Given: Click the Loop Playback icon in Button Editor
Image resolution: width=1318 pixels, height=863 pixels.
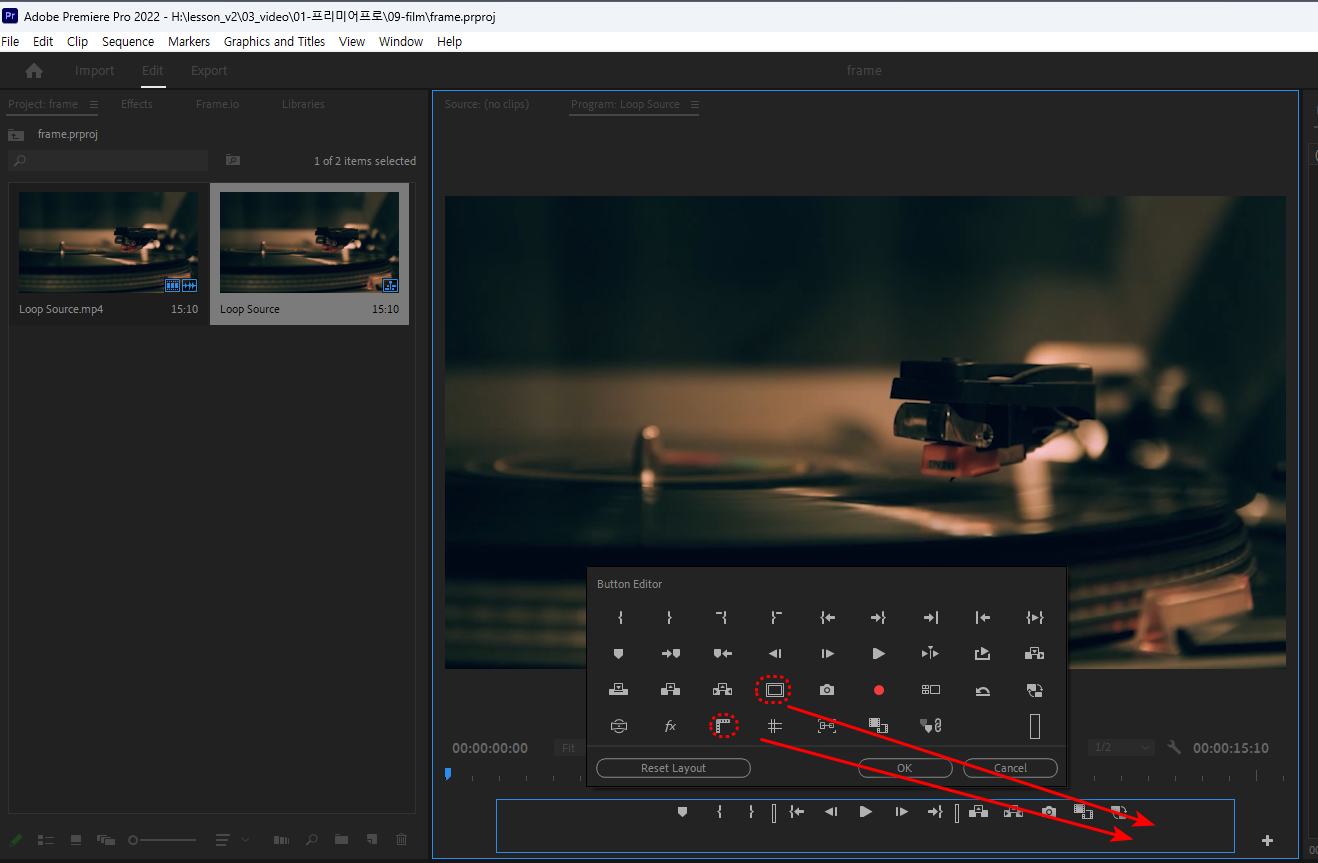Looking at the screenshot, I should click(983, 690).
